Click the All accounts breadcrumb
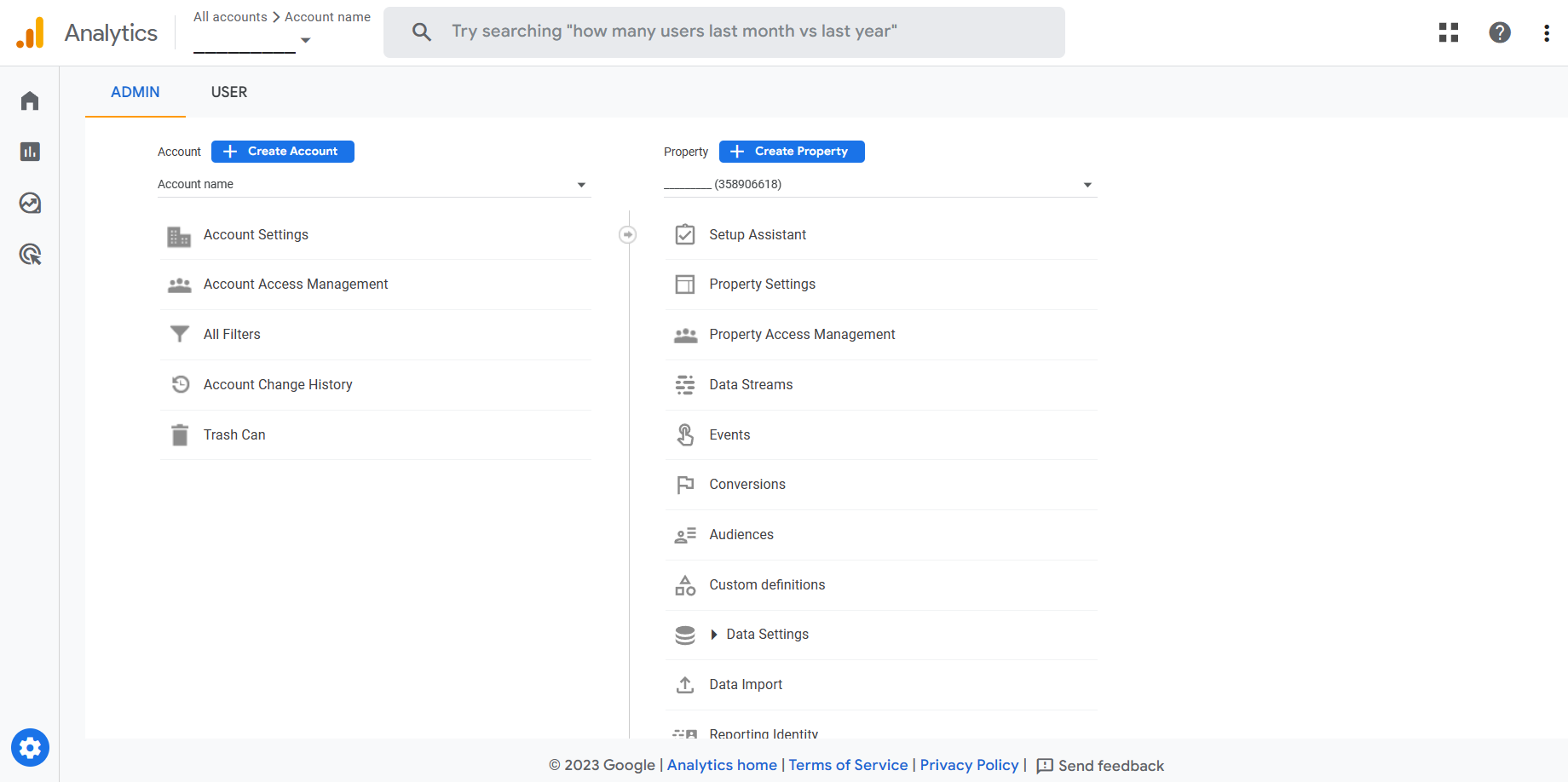The width and height of the screenshot is (1568, 782). click(230, 17)
